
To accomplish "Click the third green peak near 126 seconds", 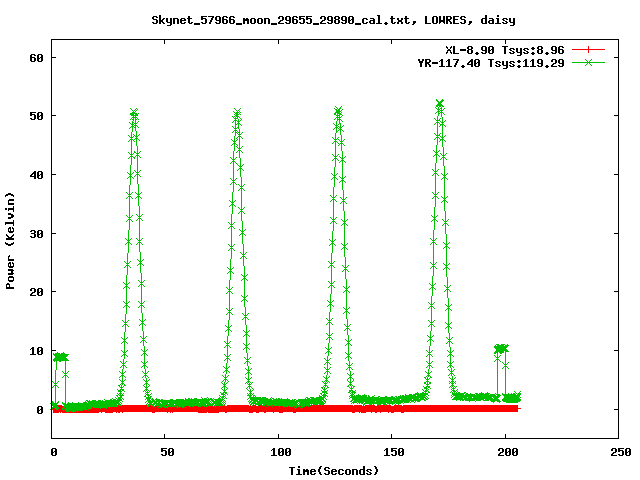I will 338,111.
